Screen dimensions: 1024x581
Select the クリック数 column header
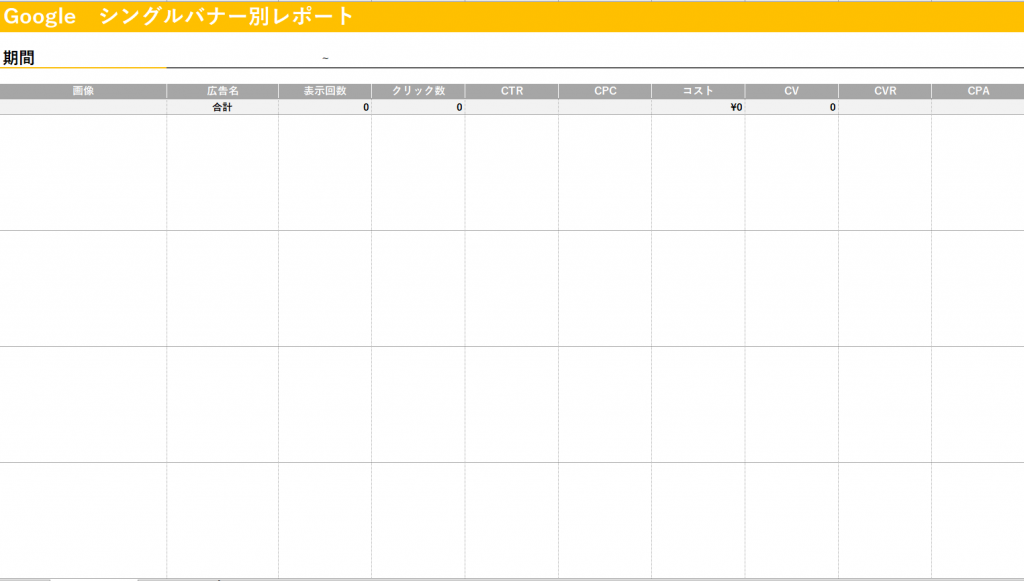click(x=418, y=91)
